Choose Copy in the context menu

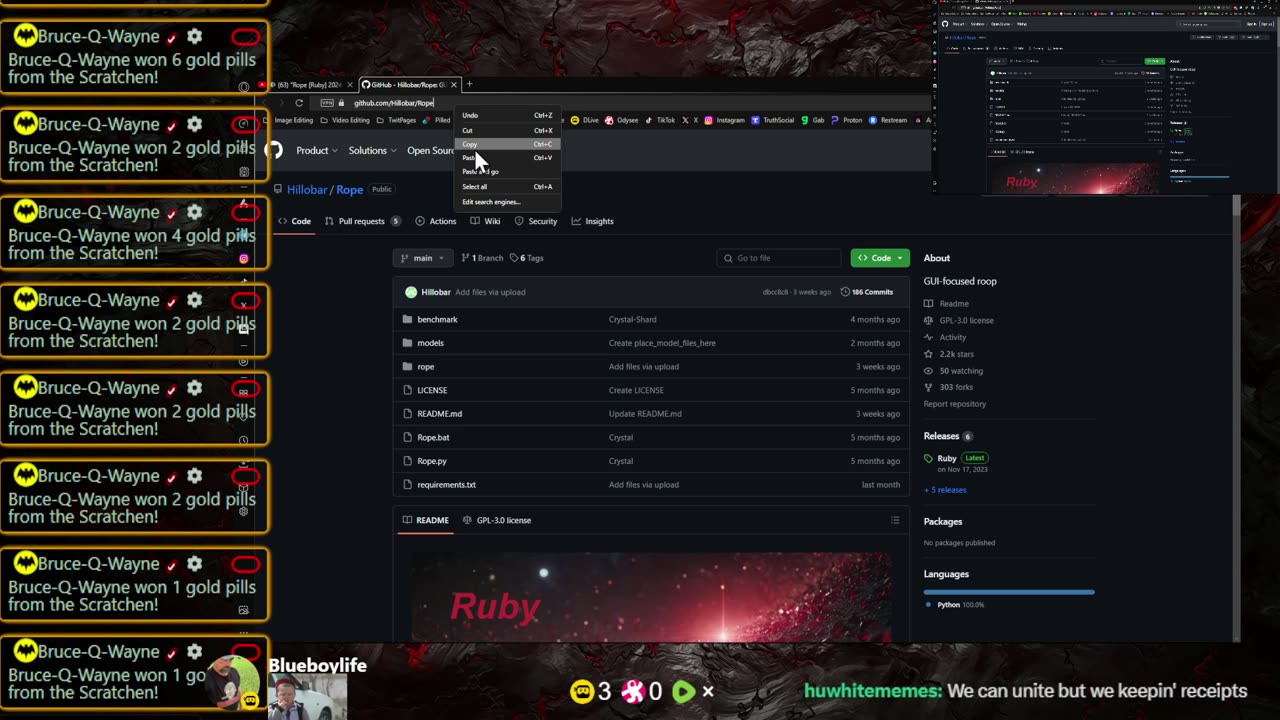[507, 144]
